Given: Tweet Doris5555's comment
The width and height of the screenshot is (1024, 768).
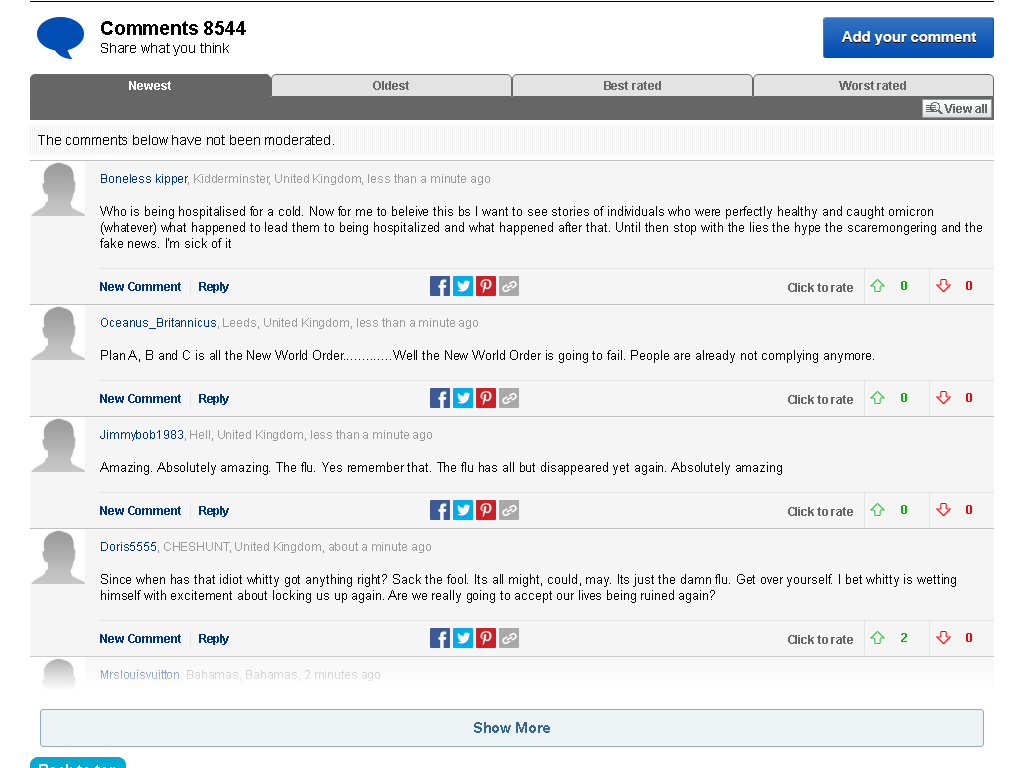Looking at the screenshot, I should coord(462,638).
